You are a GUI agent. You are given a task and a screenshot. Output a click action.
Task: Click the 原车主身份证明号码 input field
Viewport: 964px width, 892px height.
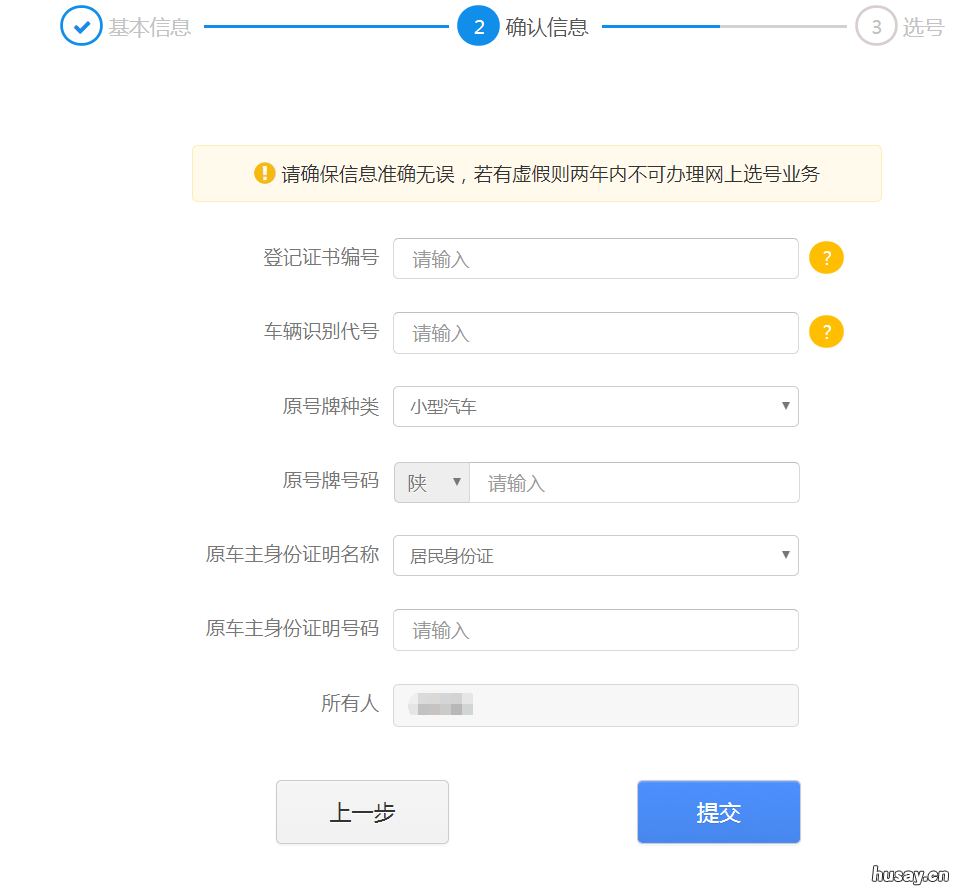pos(595,630)
